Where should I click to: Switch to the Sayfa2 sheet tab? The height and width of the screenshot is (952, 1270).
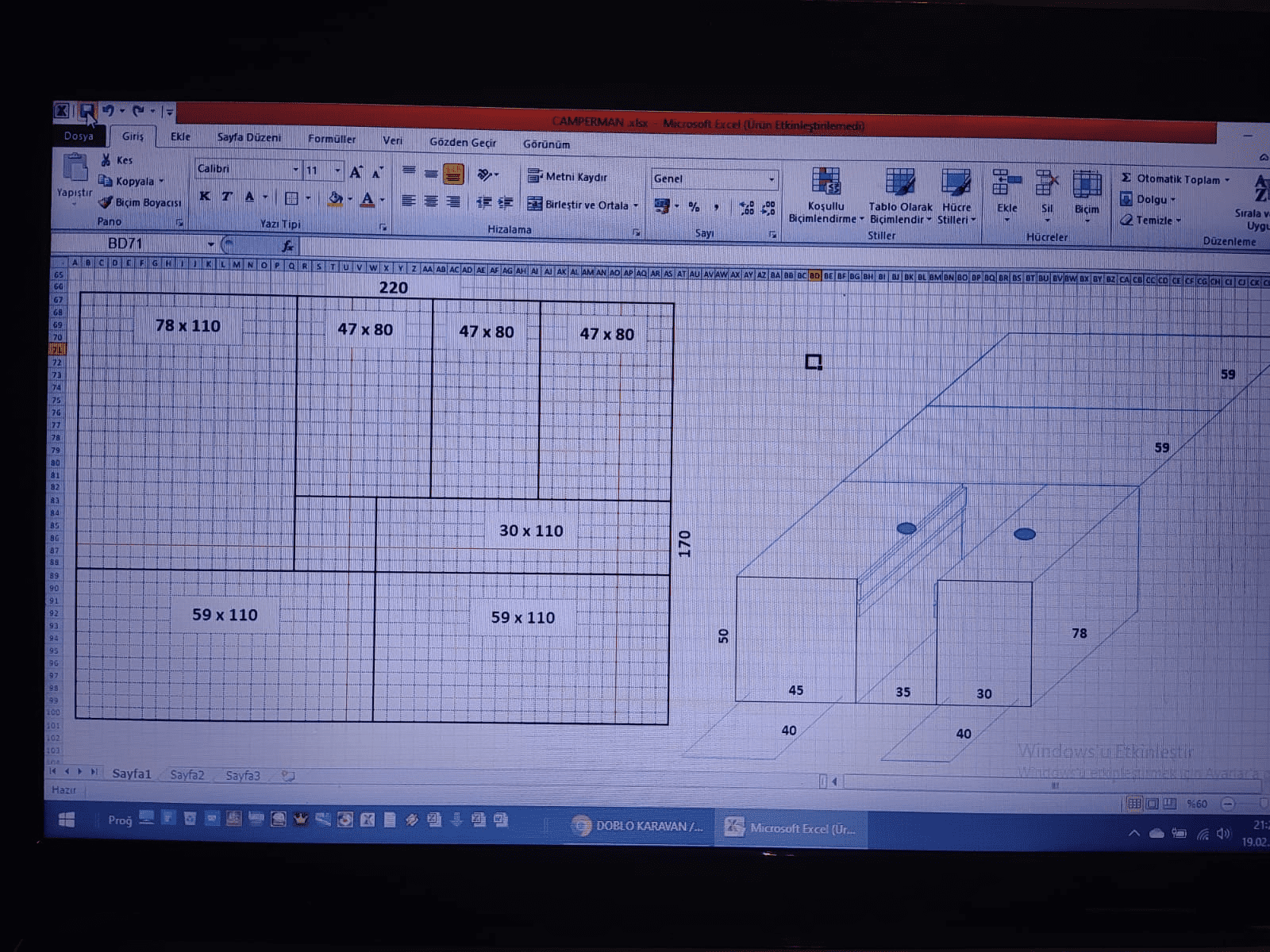click(x=187, y=775)
